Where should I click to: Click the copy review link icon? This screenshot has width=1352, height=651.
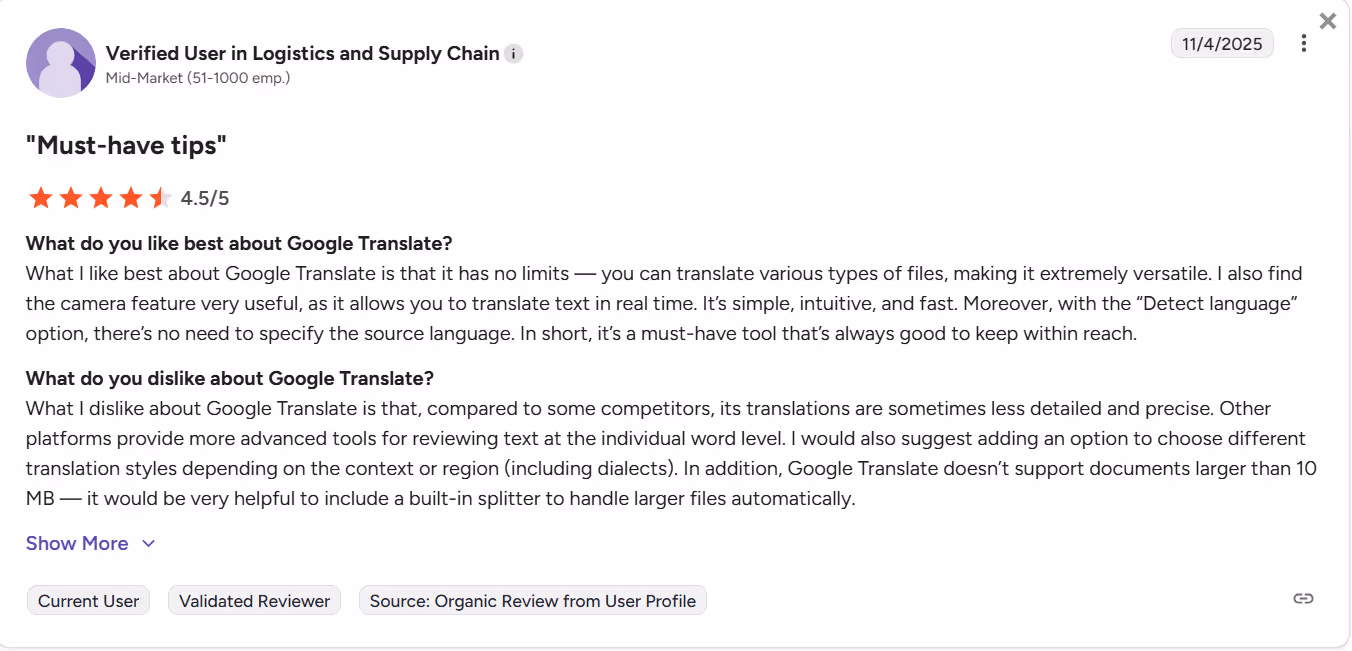click(x=1303, y=598)
